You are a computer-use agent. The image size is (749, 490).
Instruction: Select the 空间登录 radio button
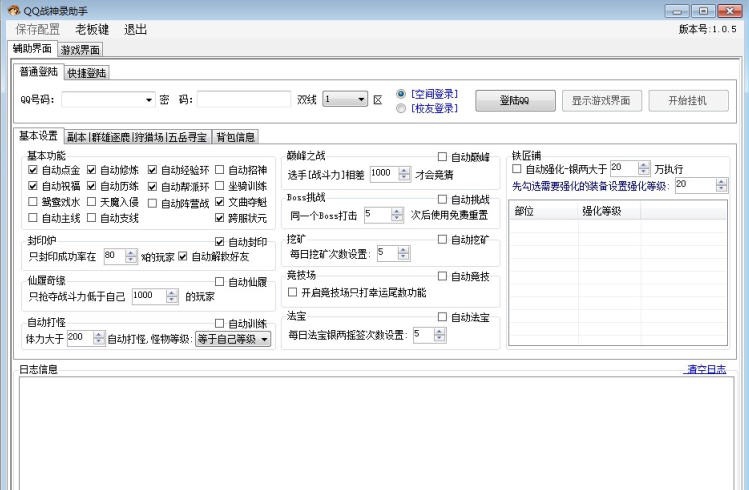[x=401, y=94]
